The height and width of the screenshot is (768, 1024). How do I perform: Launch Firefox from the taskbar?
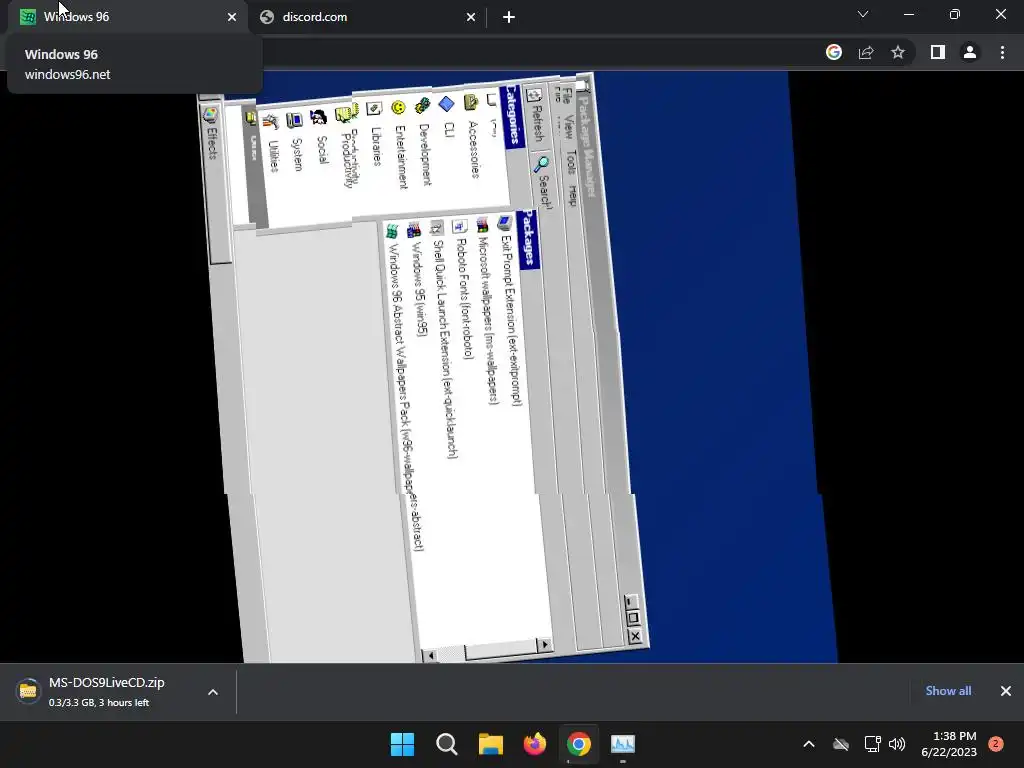[x=535, y=744]
